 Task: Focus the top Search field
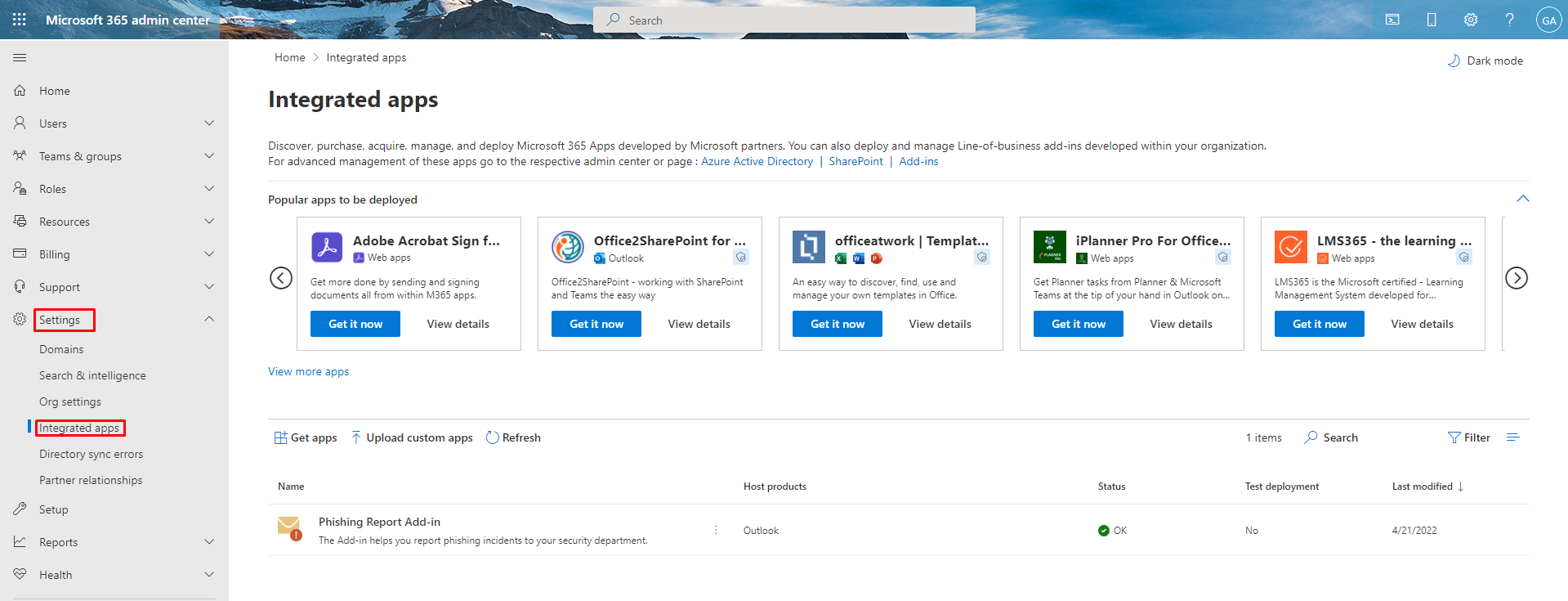(784, 20)
